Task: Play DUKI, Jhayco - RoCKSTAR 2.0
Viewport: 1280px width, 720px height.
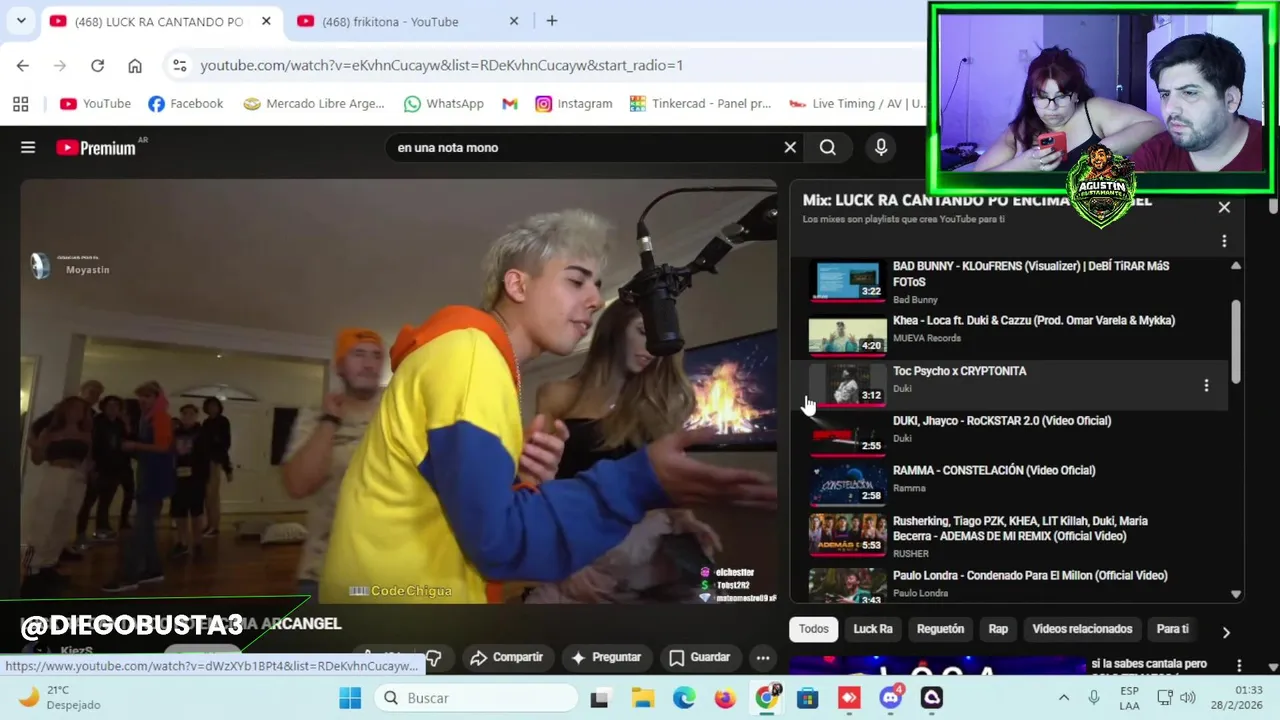Action: [1010, 435]
